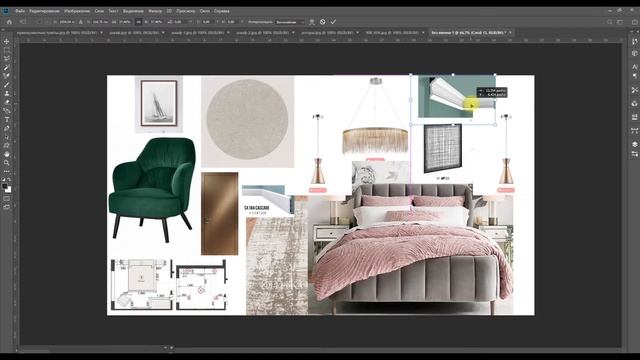Click the green armchair image on canvas
The width and height of the screenshot is (640, 360).
(x=152, y=190)
